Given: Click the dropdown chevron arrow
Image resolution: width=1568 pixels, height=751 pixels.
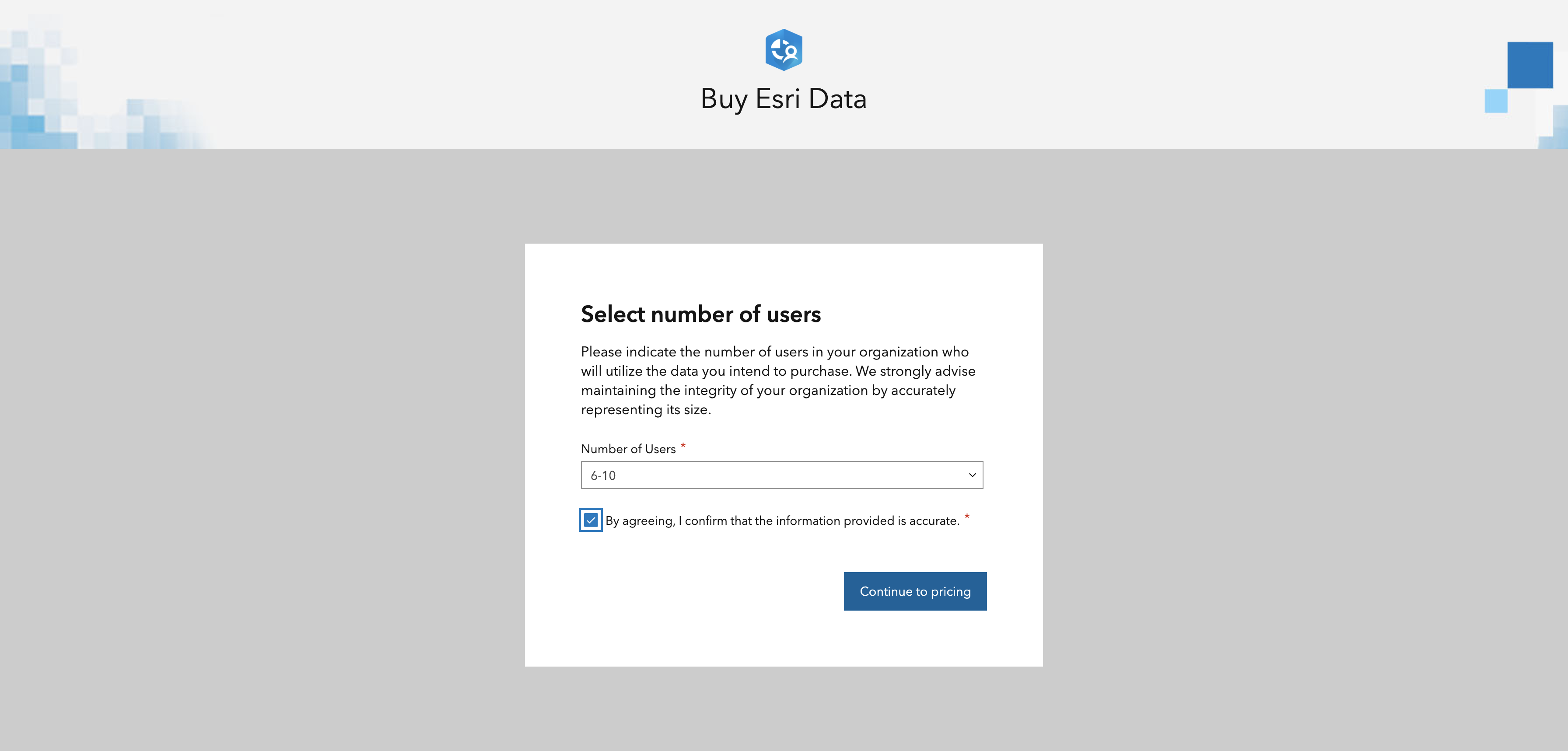Looking at the screenshot, I should pyautogui.click(x=972, y=475).
